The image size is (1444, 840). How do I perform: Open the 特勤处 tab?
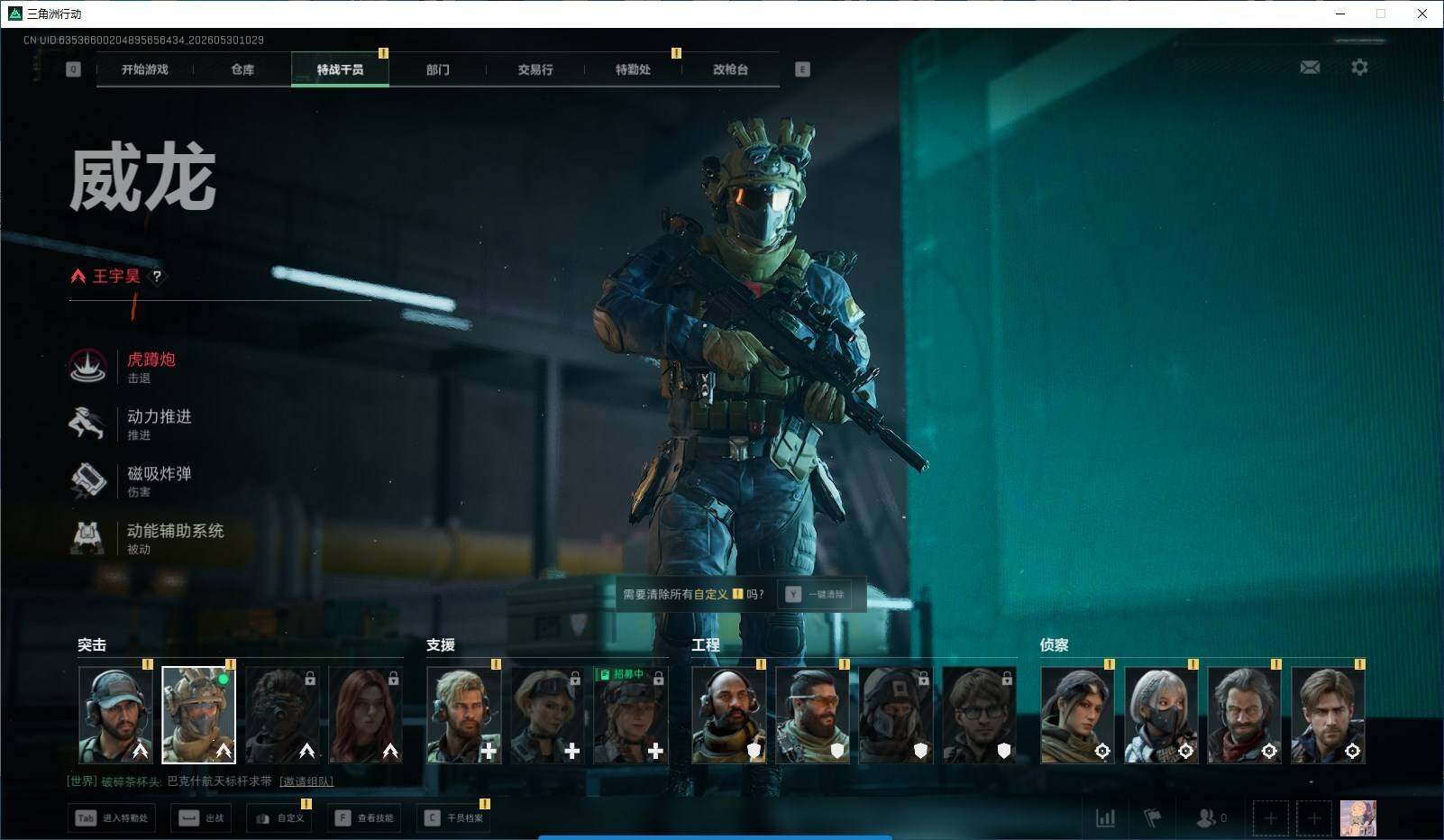point(633,69)
